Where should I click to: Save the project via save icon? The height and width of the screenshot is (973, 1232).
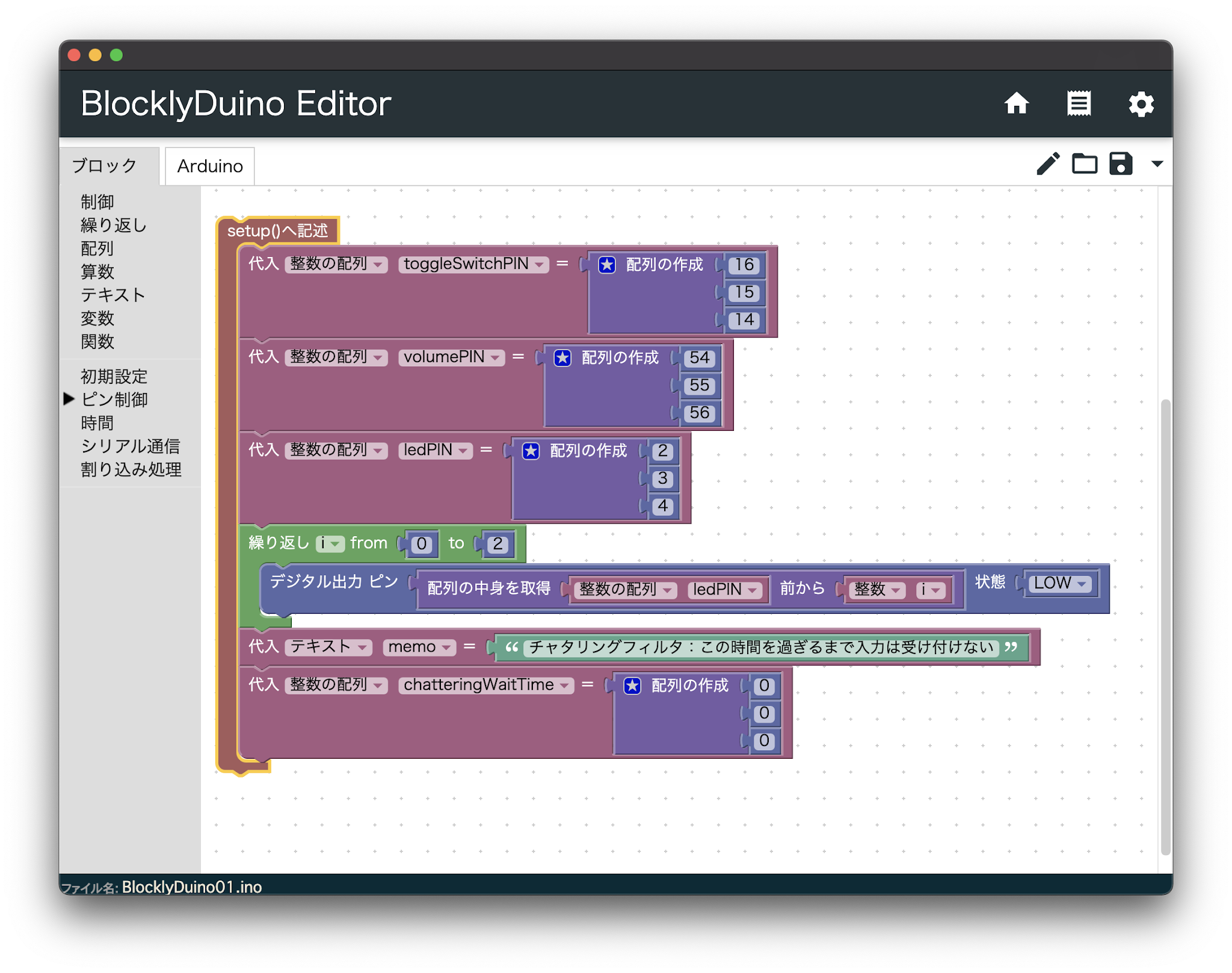point(1120,164)
